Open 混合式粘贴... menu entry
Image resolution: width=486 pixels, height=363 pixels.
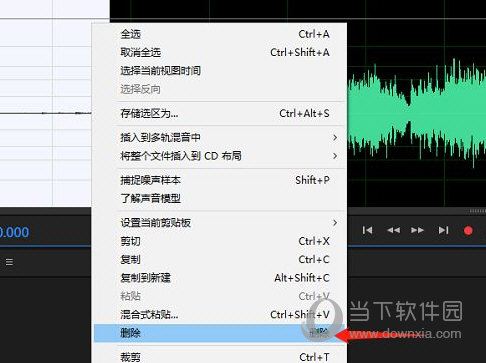click(220, 314)
